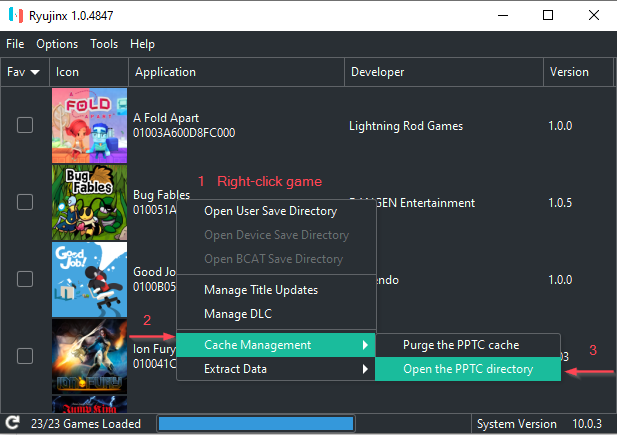
Task: Open the Options menu
Action: click(57, 44)
